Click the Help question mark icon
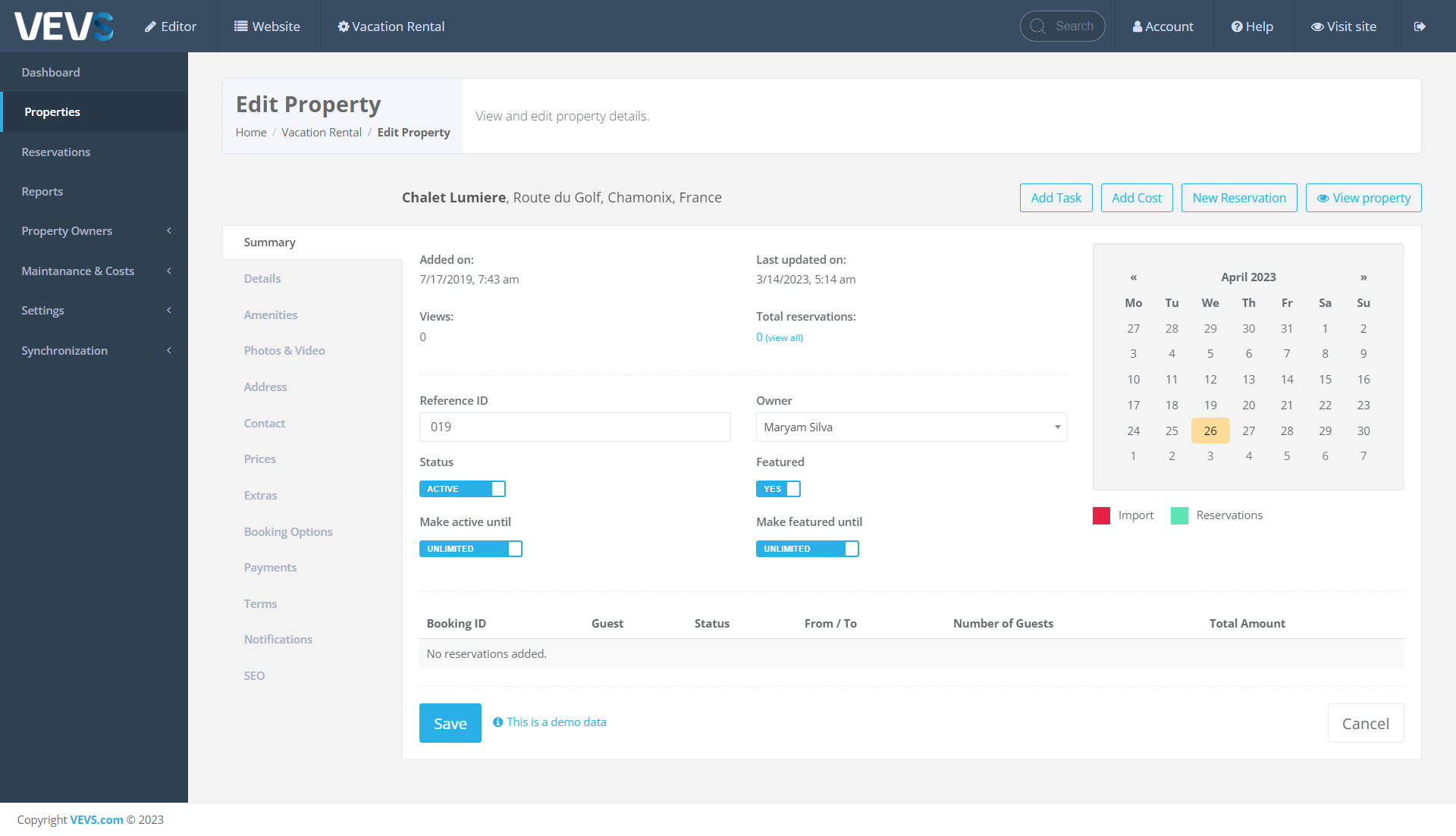The width and height of the screenshot is (1456, 836). click(1237, 27)
